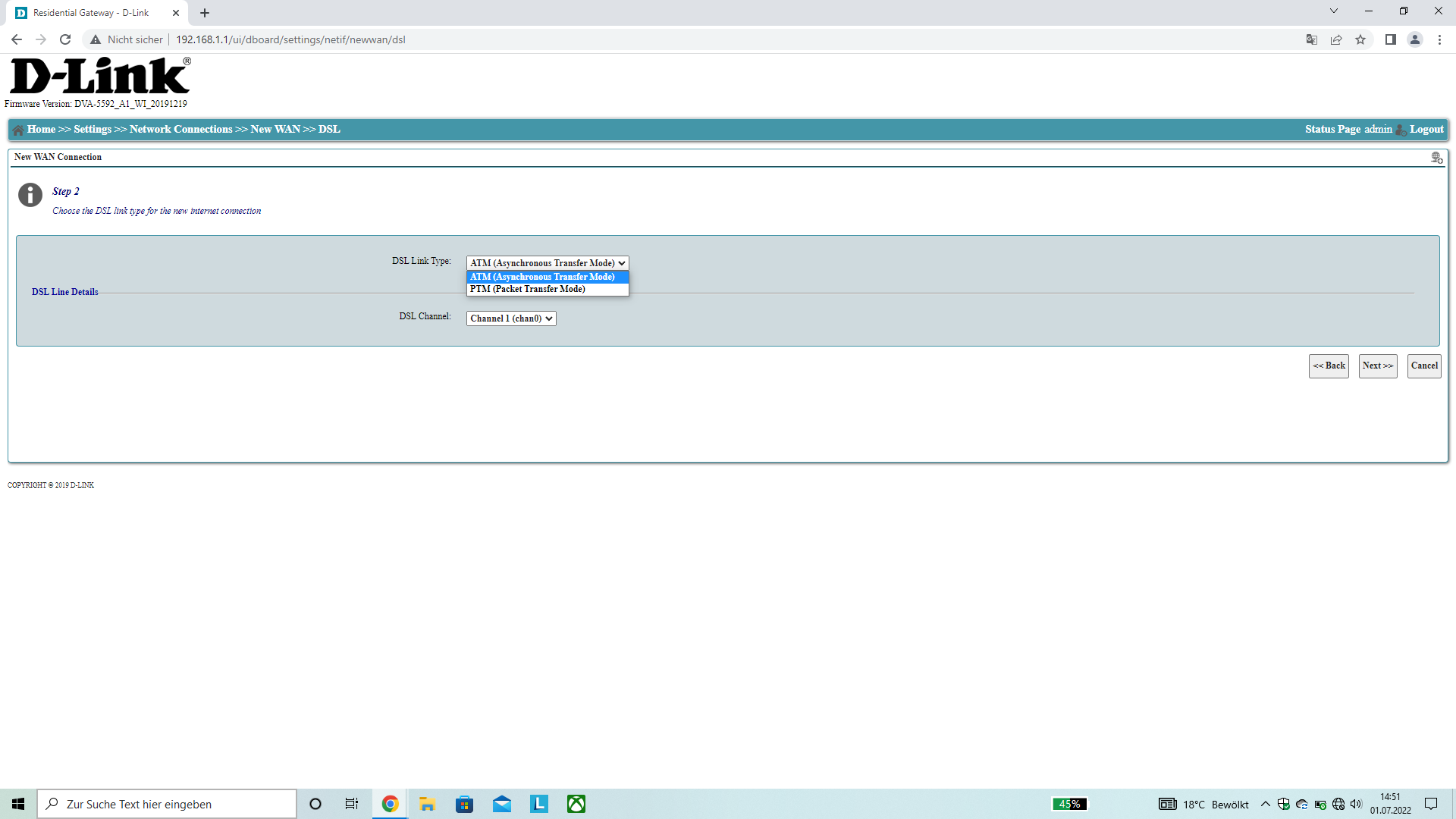Viewport: 1456px width, 819px height.
Task: Click the share page icon in address bar
Action: click(1336, 39)
